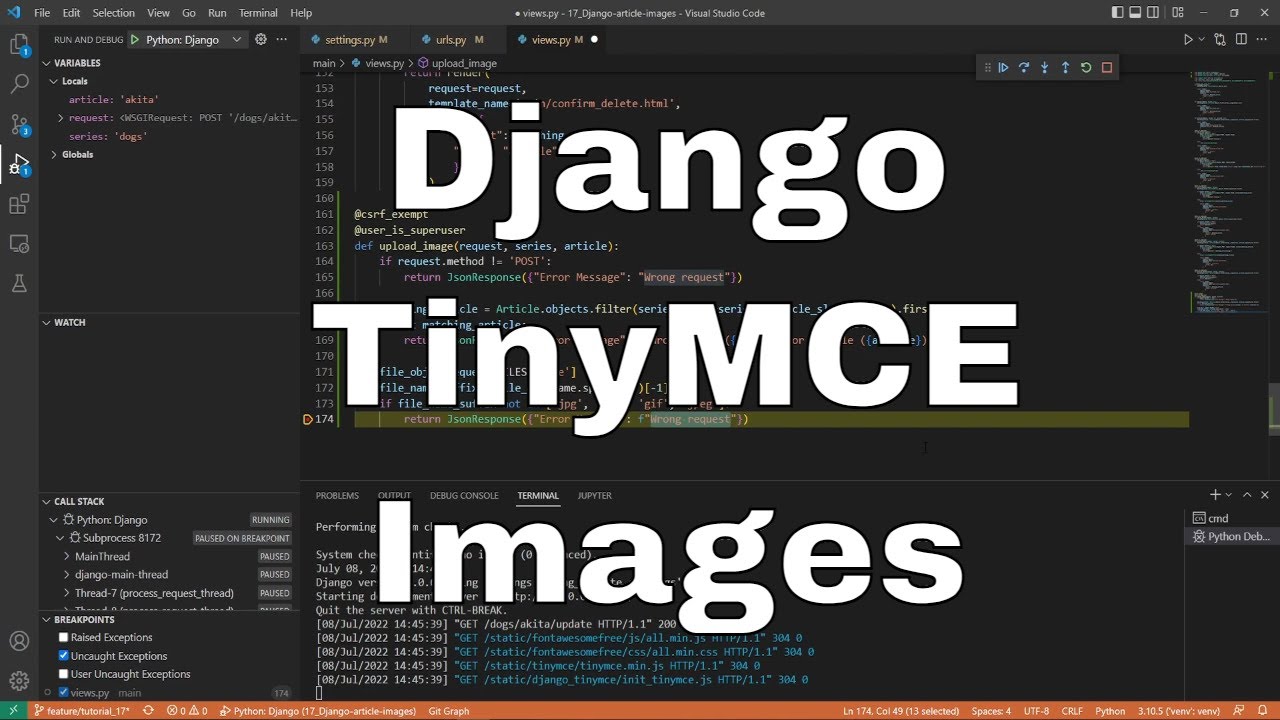
Task: Open the Terminal menu
Action: pyautogui.click(x=258, y=13)
